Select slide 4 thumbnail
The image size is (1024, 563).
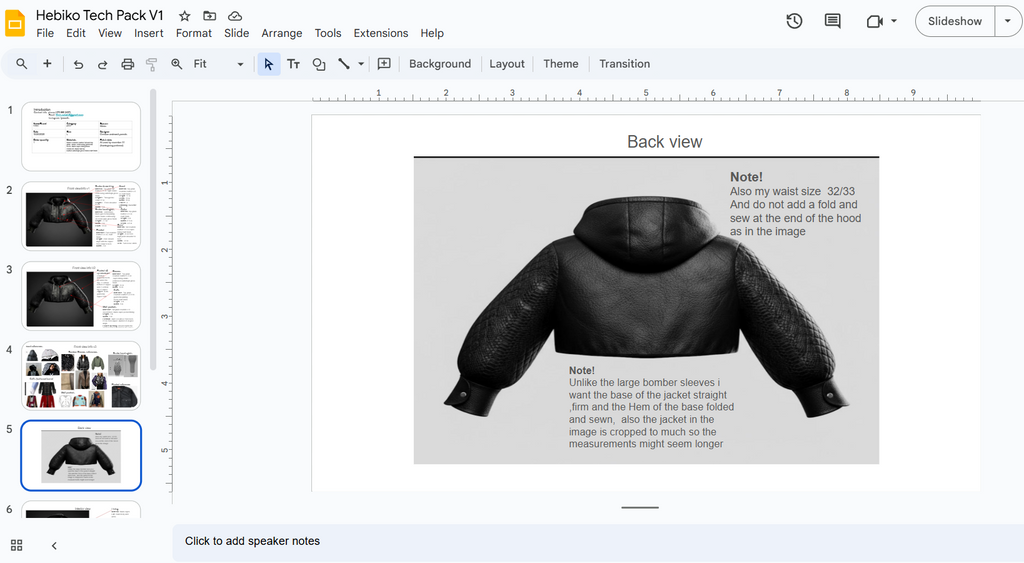coord(81,376)
